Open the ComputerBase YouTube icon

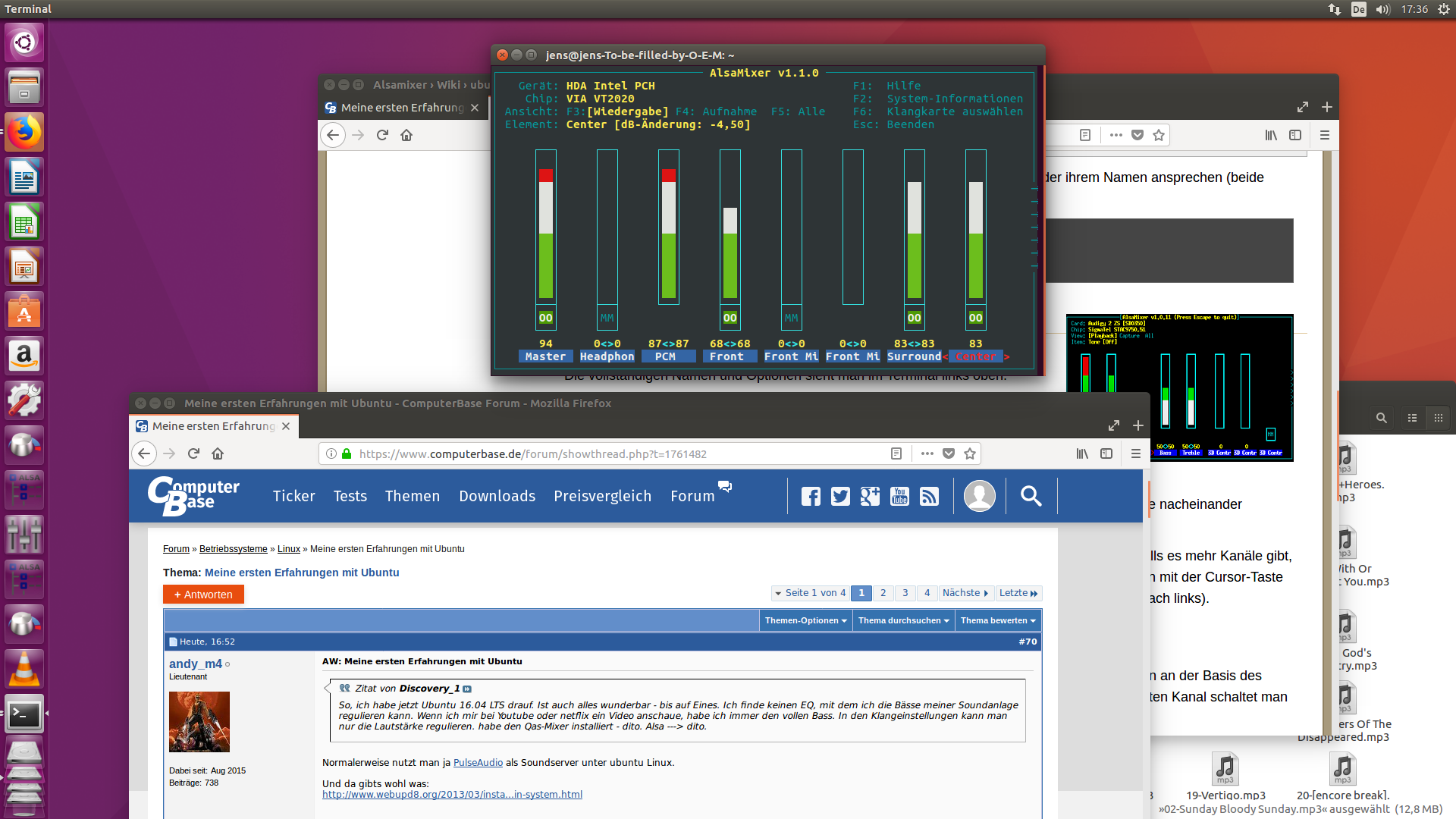899,497
